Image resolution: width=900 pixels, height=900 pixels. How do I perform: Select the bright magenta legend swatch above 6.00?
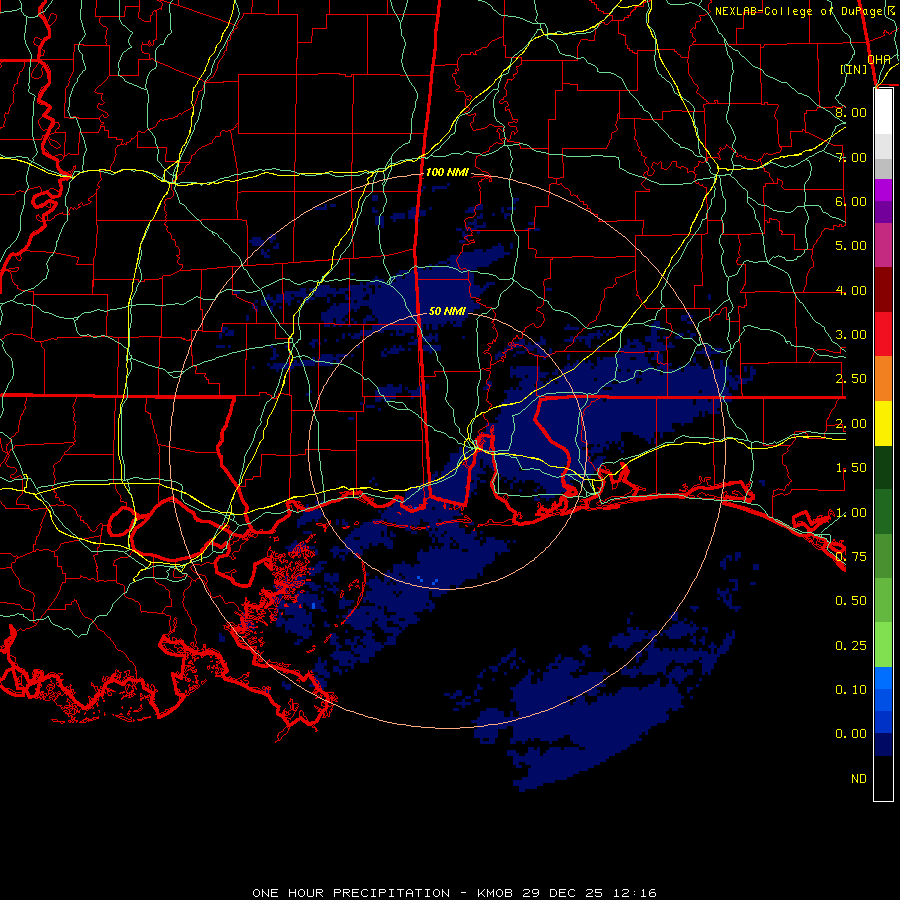coord(883,190)
